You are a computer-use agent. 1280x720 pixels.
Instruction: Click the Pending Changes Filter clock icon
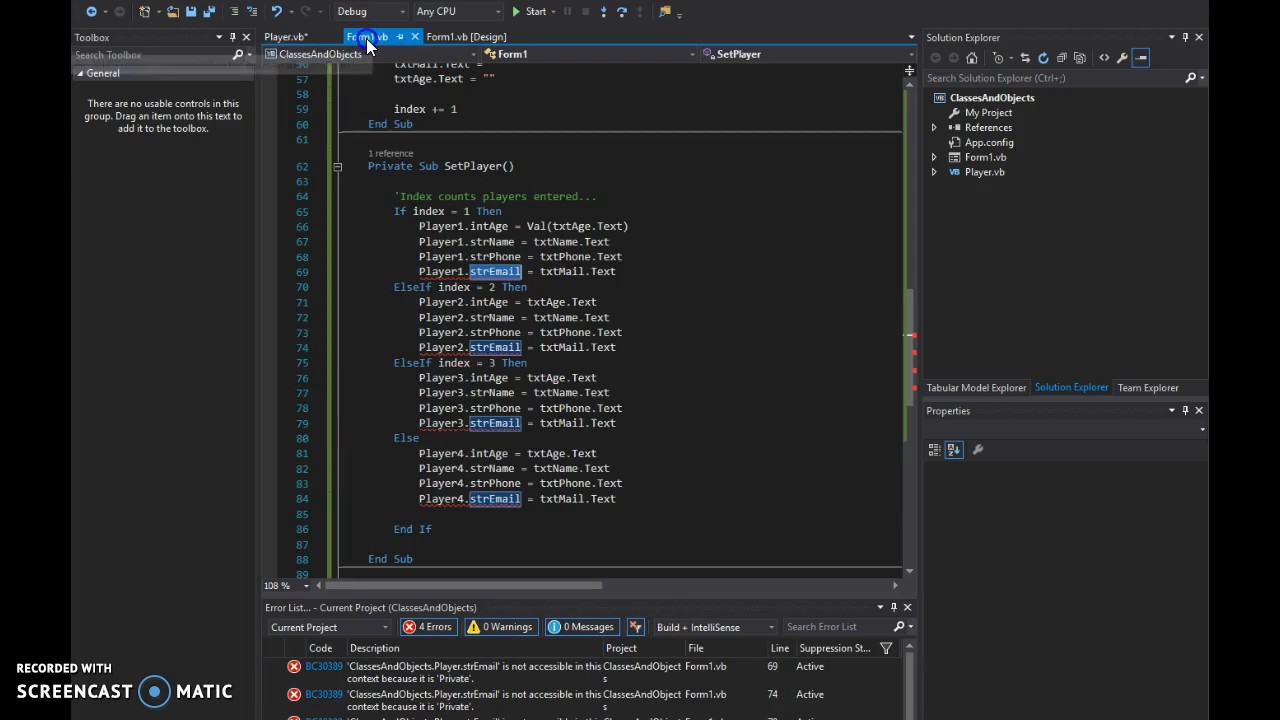click(997, 58)
